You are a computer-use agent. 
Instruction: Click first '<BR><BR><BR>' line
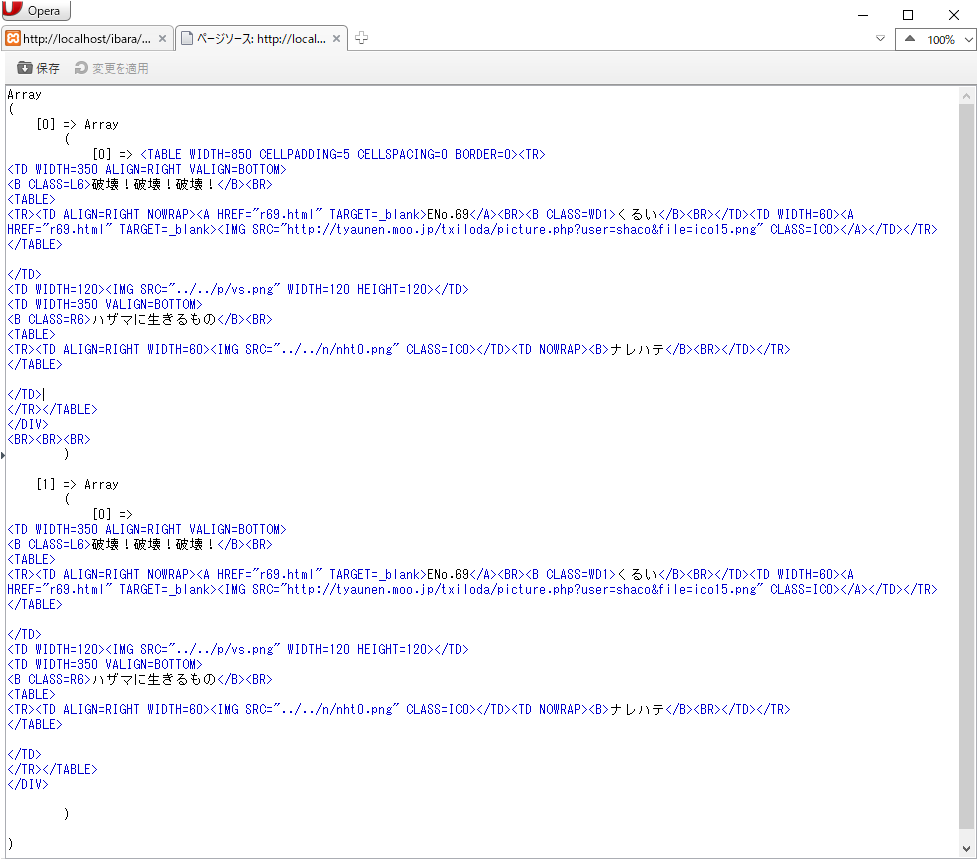(x=49, y=440)
